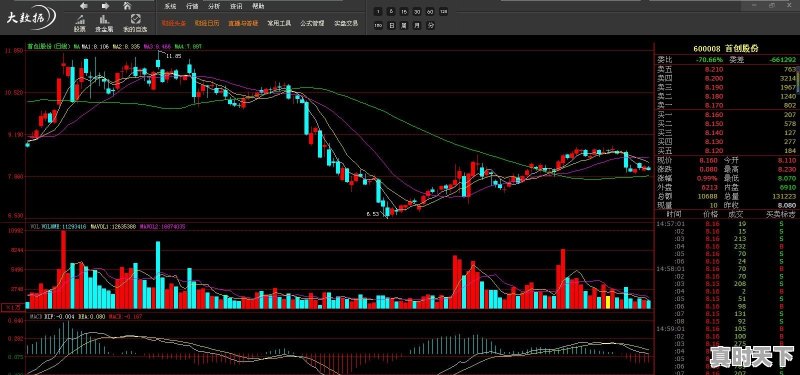
Task: Click the 委差 value -661292
Action: [x=783, y=60]
